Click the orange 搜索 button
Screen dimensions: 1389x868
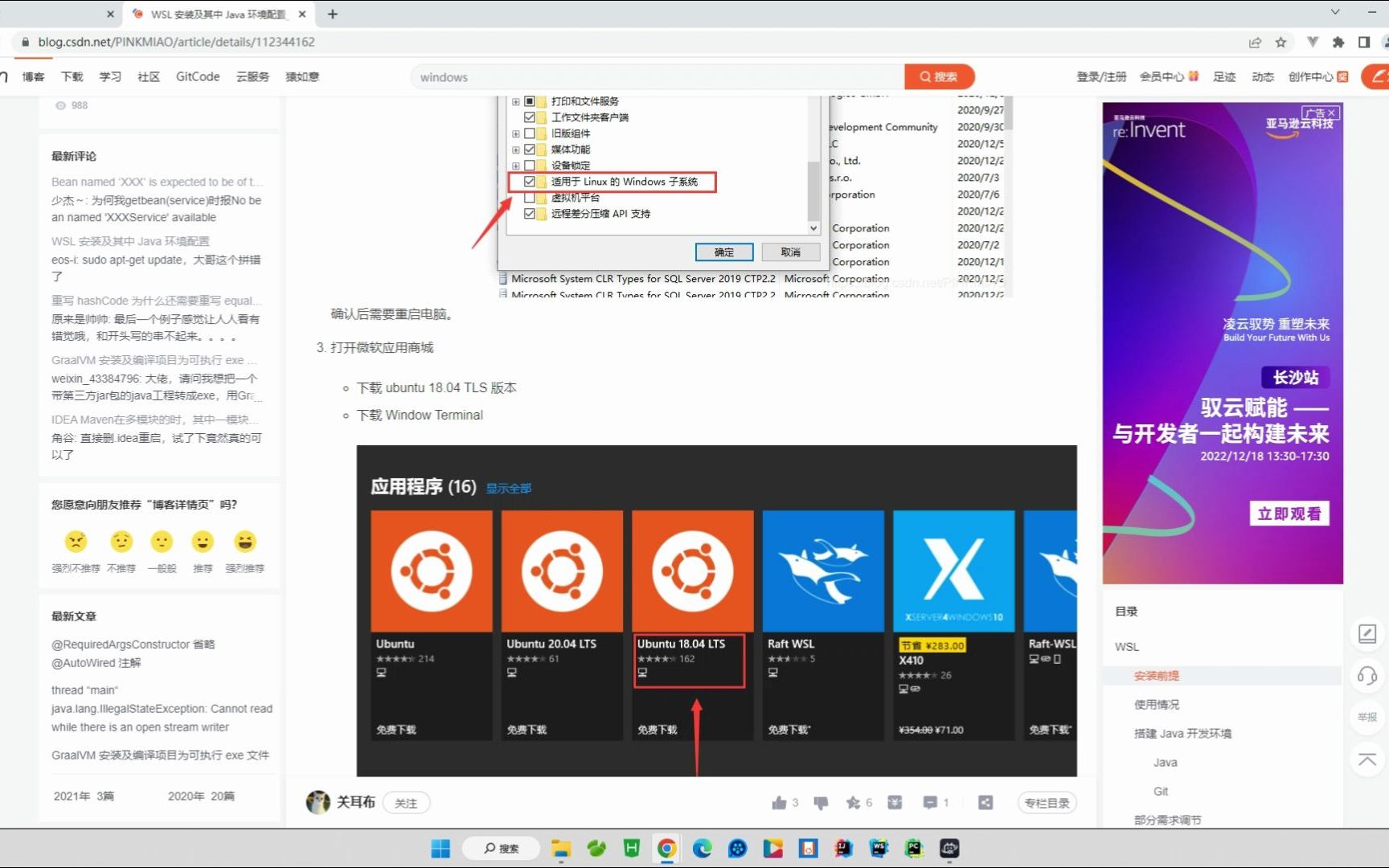[939, 77]
